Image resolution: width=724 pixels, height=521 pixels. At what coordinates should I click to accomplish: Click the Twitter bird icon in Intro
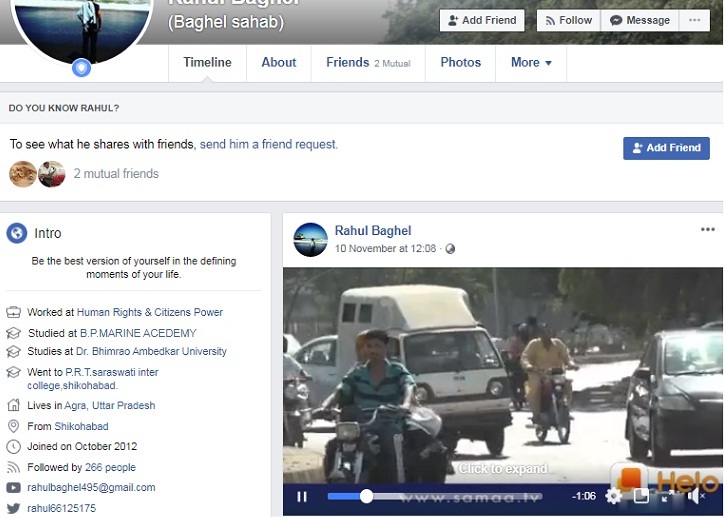click(13, 509)
